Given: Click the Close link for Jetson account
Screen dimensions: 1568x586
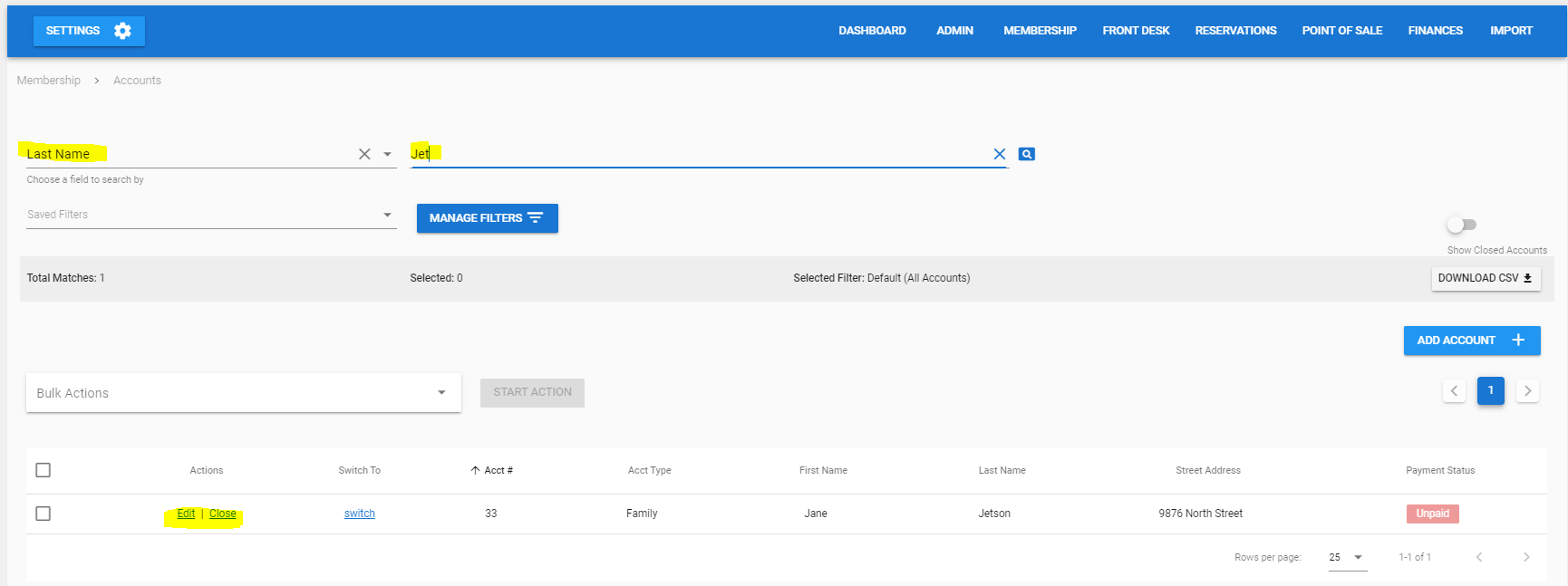Looking at the screenshot, I should click(x=222, y=514).
